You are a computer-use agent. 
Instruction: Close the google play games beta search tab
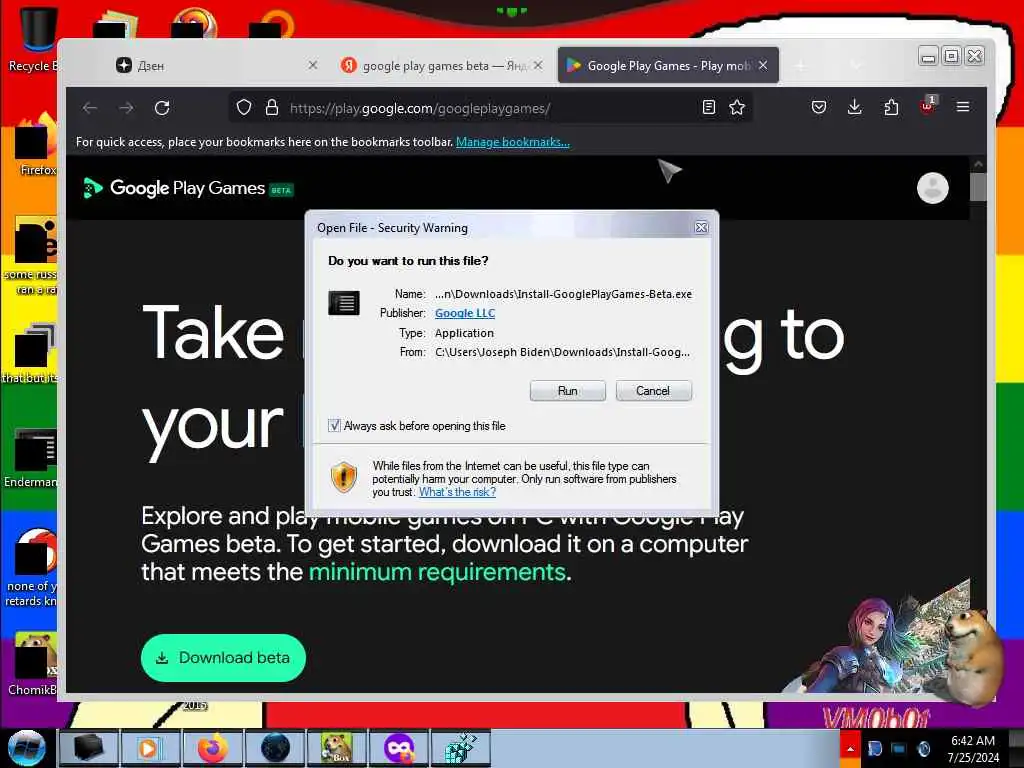537,65
